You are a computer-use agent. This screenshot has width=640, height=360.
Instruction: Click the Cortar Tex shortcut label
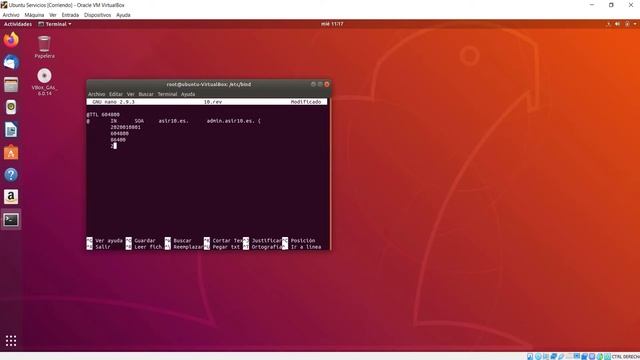(x=228, y=240)
